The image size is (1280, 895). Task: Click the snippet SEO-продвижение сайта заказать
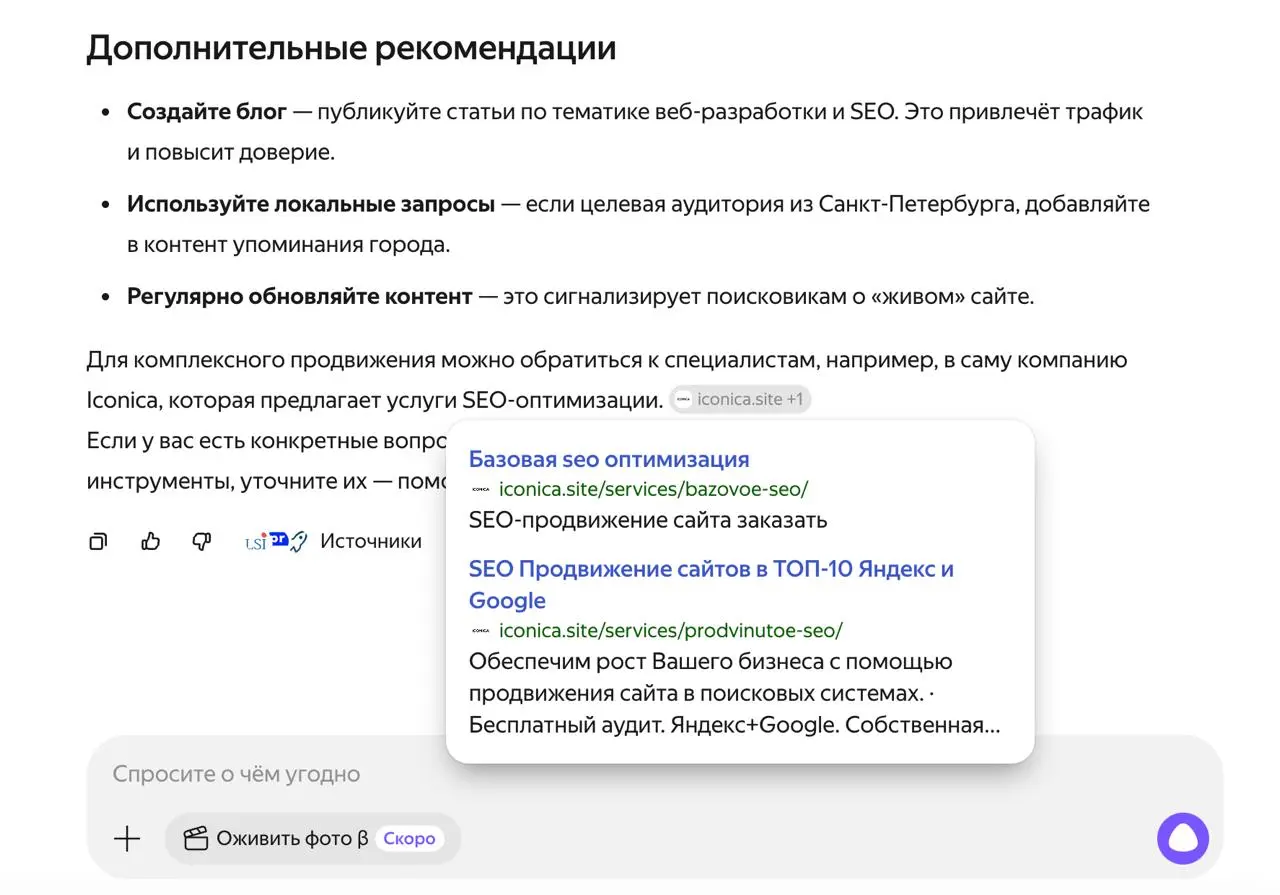648,521
